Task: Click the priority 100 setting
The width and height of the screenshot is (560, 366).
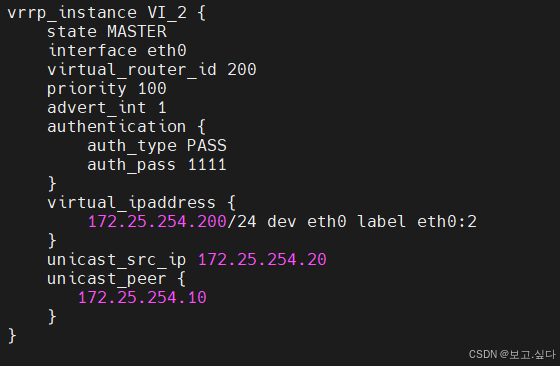Action: tap(107, 89)
